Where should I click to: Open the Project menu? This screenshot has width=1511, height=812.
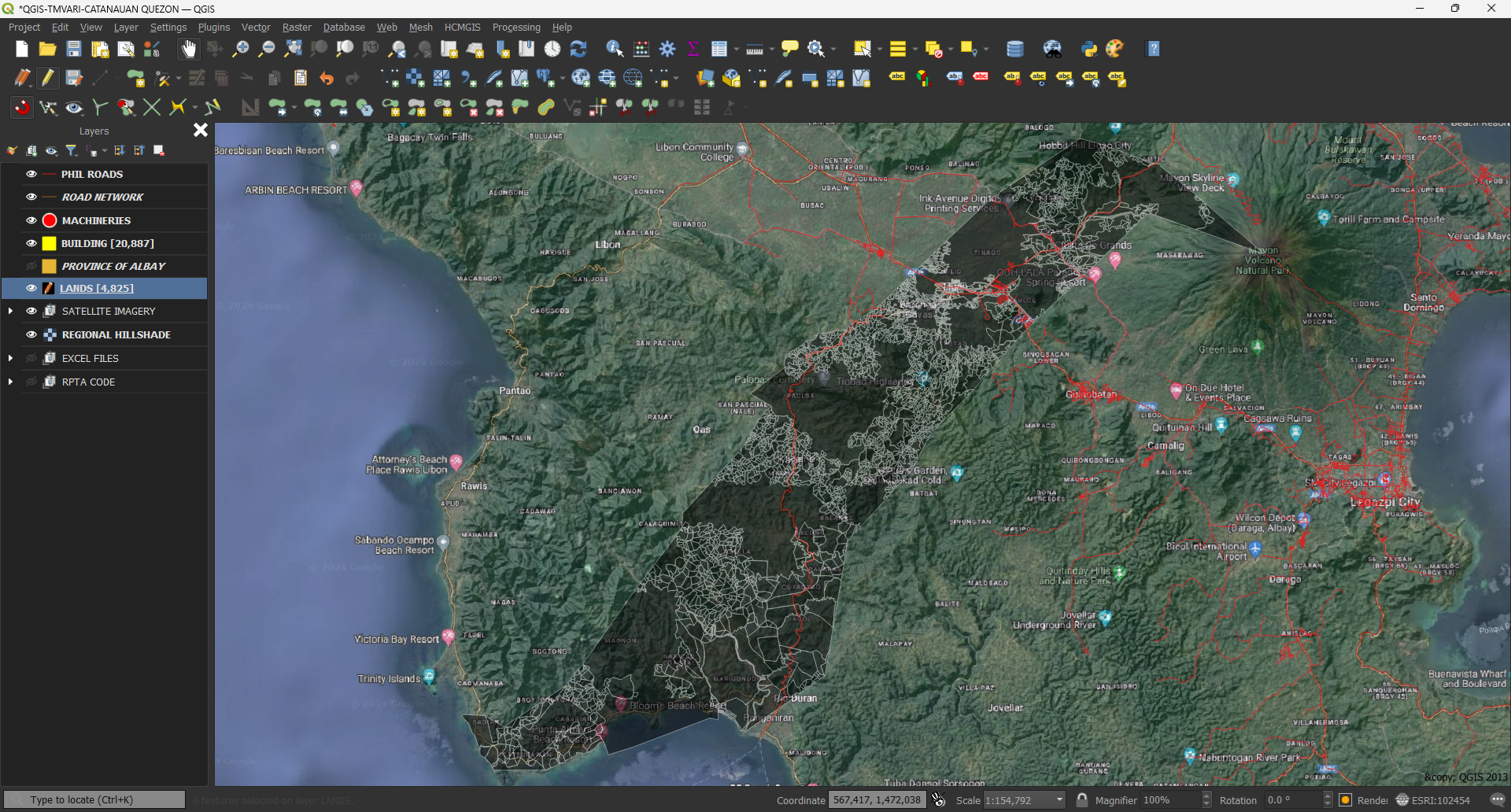24,27
